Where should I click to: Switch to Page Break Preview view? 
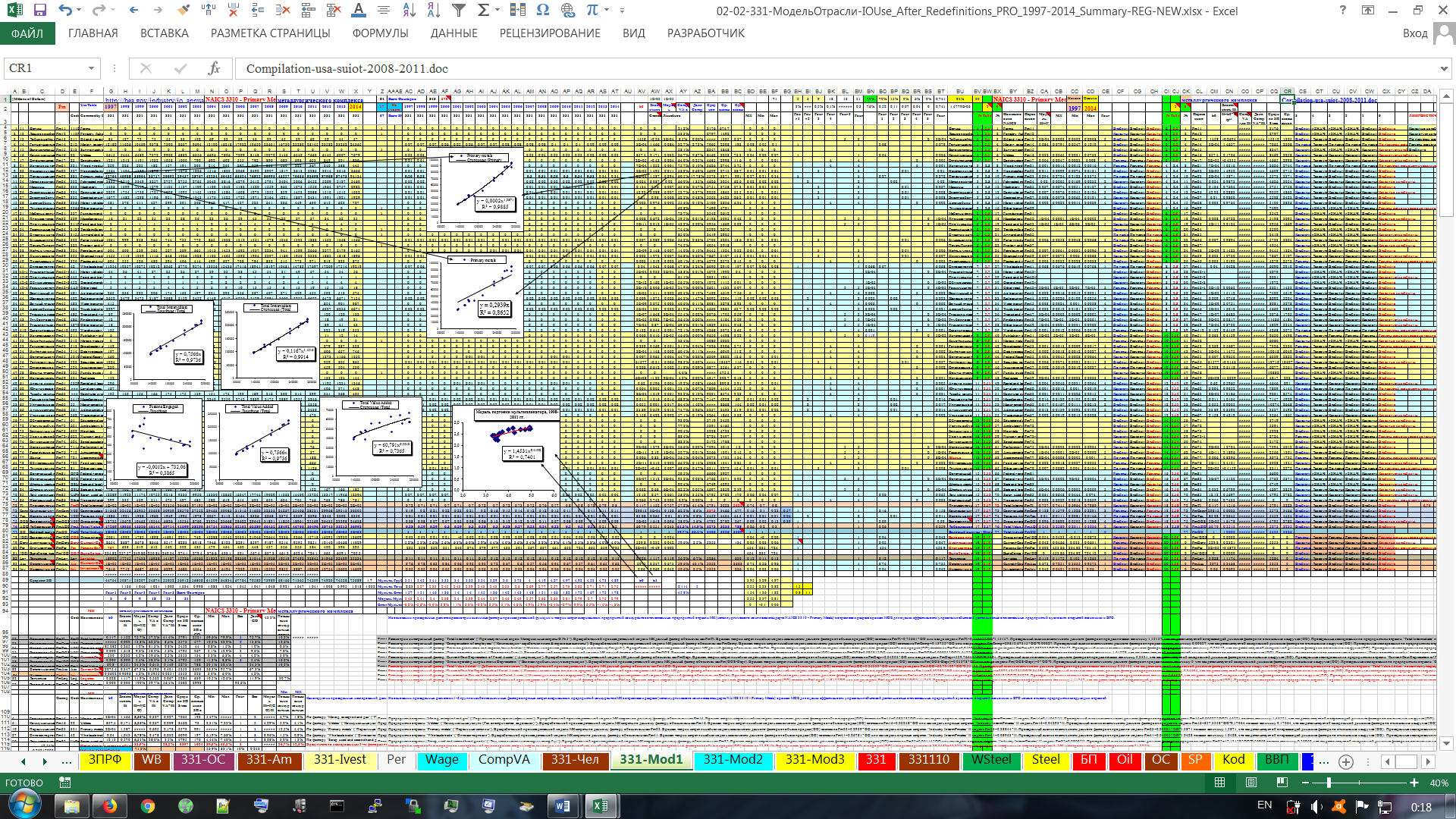tap(1282, 783)
